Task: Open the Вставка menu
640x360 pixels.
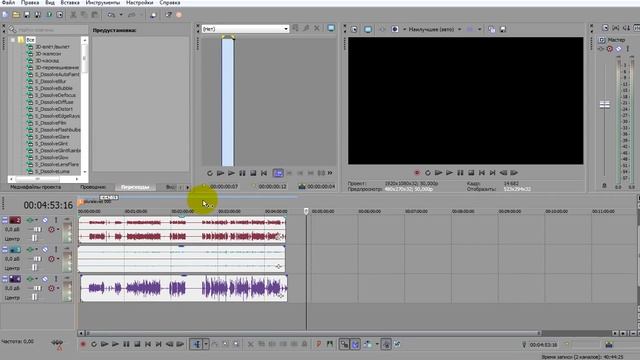Action: [x=70, y=2]
